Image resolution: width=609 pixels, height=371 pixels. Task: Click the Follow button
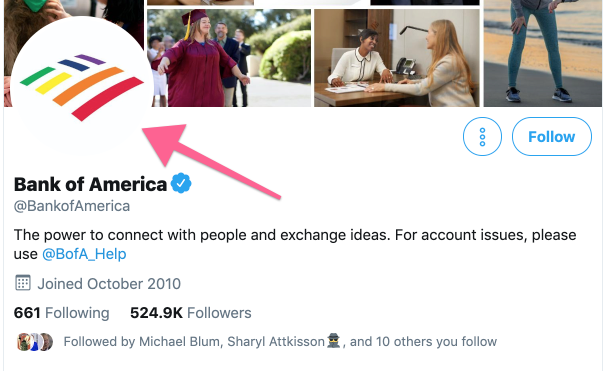pos(552,136)
